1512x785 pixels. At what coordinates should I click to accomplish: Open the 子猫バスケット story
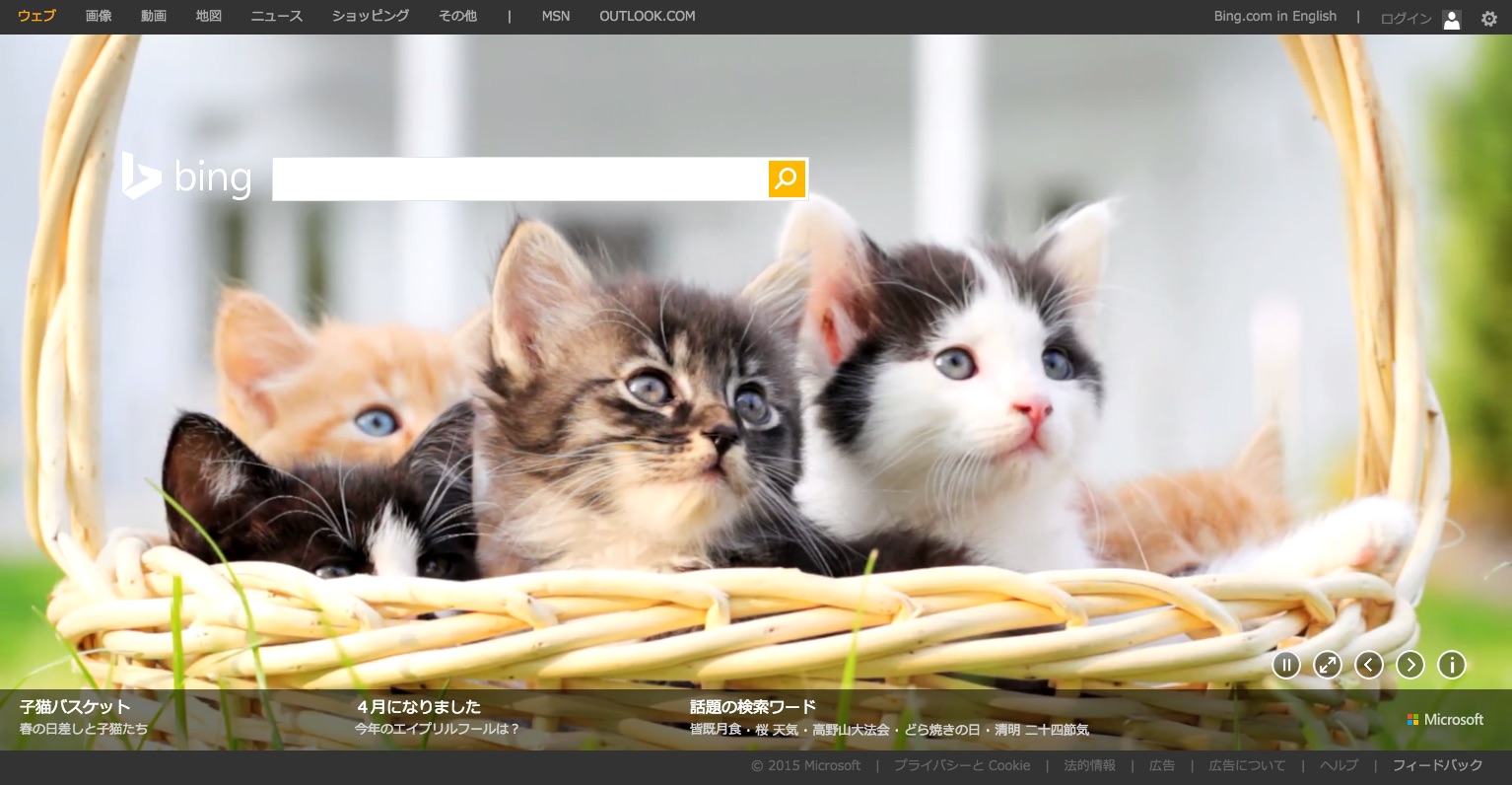click(75, 706)
